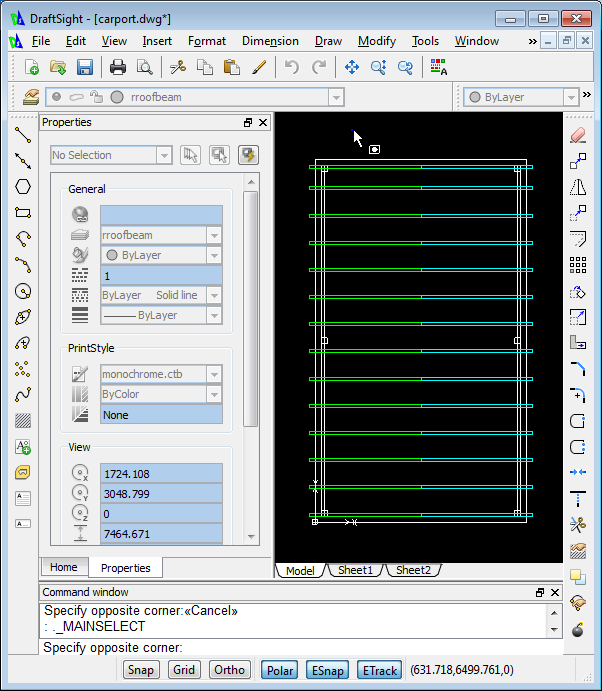Activate the Pan tool icon
This screenshot has width=602, height=691.
coord(352,67)
